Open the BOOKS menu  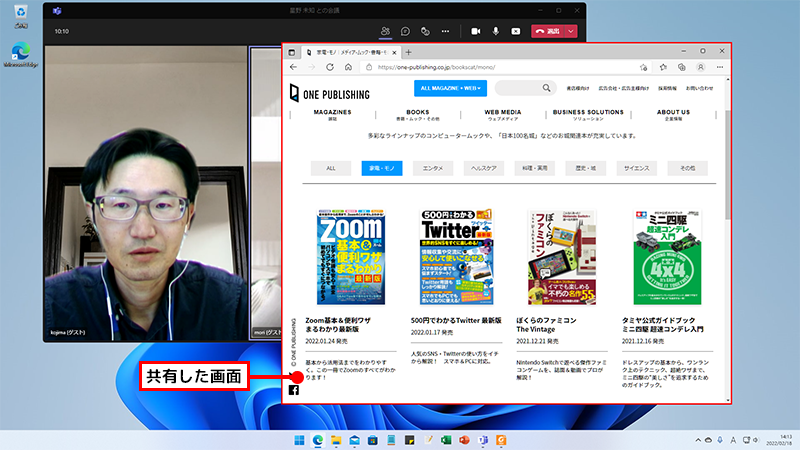pos(418,115)
